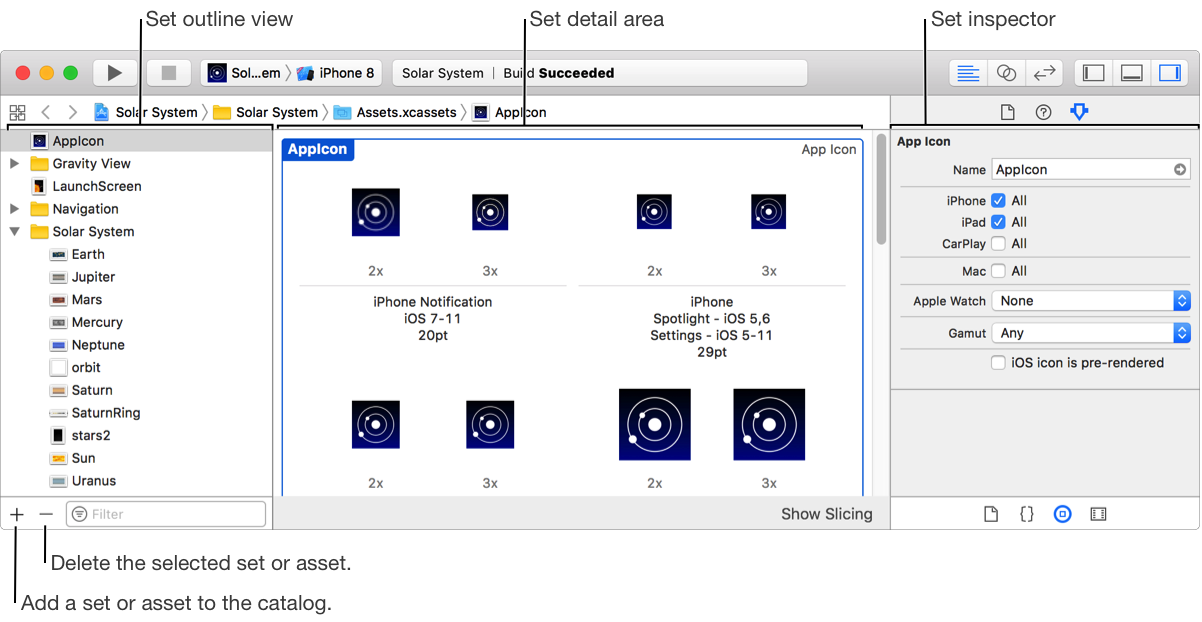Toggle the iPad All checkbox

(998, 222)
